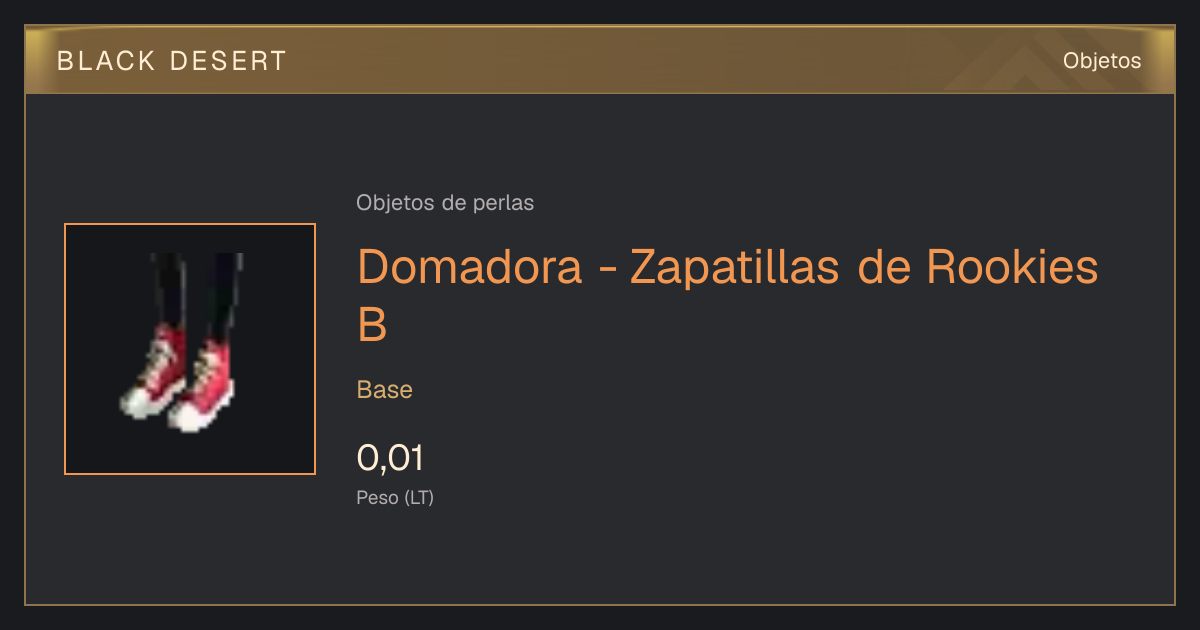Click the right red sneaker in icon
1200x630 pixels.
tap(203, 385)
